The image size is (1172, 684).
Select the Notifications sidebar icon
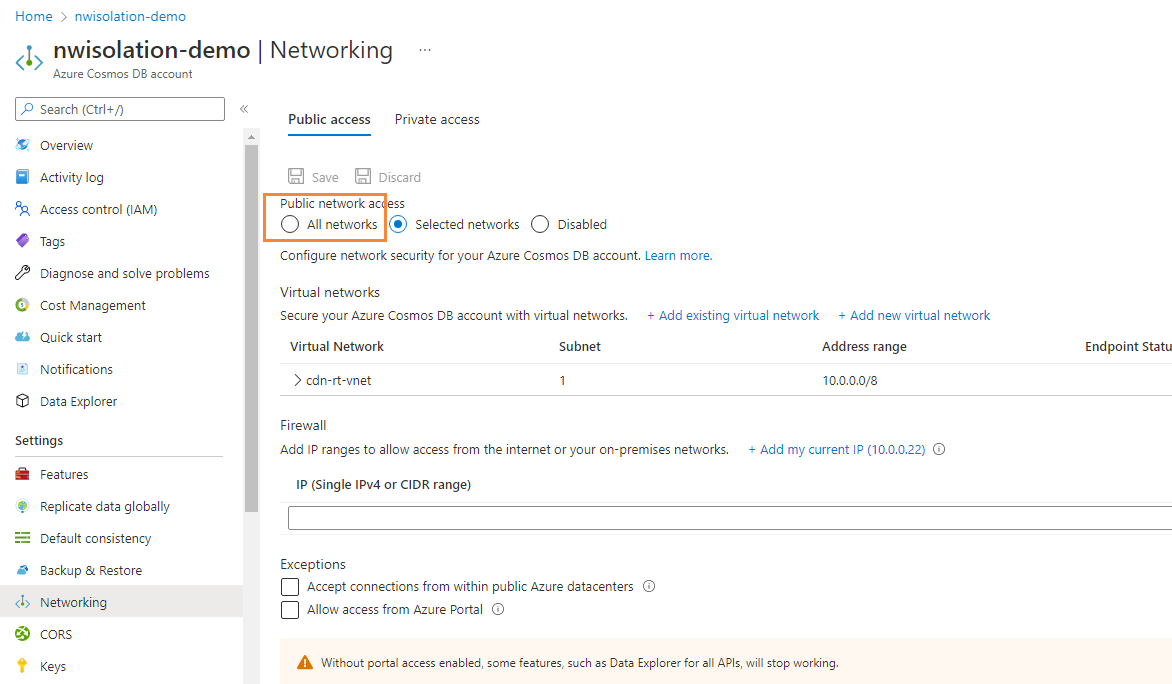point(22,369)
